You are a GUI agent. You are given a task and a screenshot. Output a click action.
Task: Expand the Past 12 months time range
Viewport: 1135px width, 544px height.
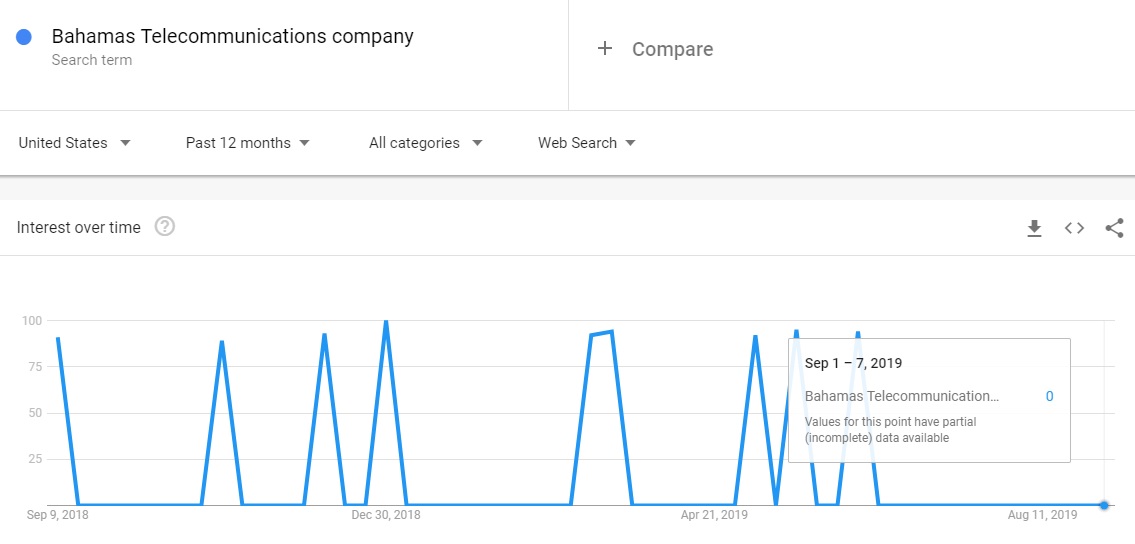[247, 143]
